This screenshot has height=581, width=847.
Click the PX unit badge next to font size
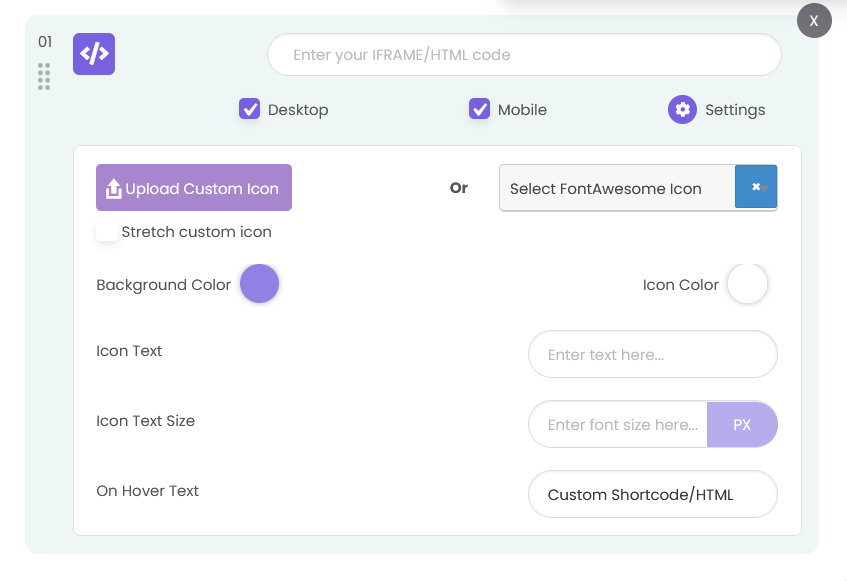click(743, 424)
